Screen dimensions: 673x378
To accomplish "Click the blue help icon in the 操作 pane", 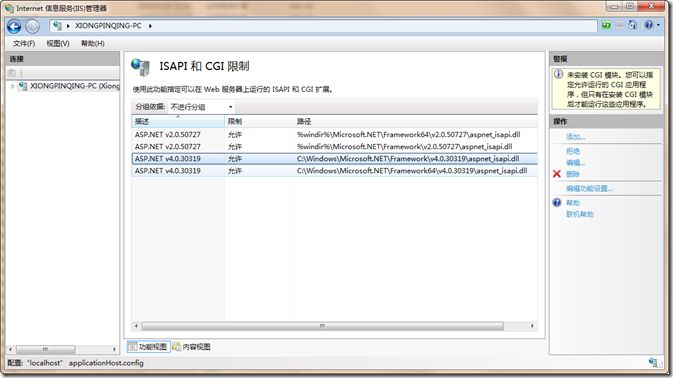I will click(557, 203).
